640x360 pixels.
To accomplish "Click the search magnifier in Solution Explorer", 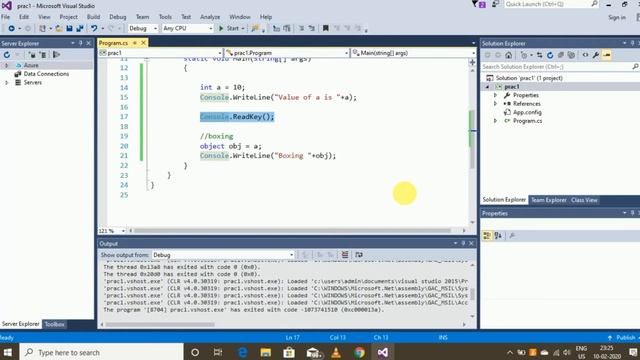I will tap(635, 67).
